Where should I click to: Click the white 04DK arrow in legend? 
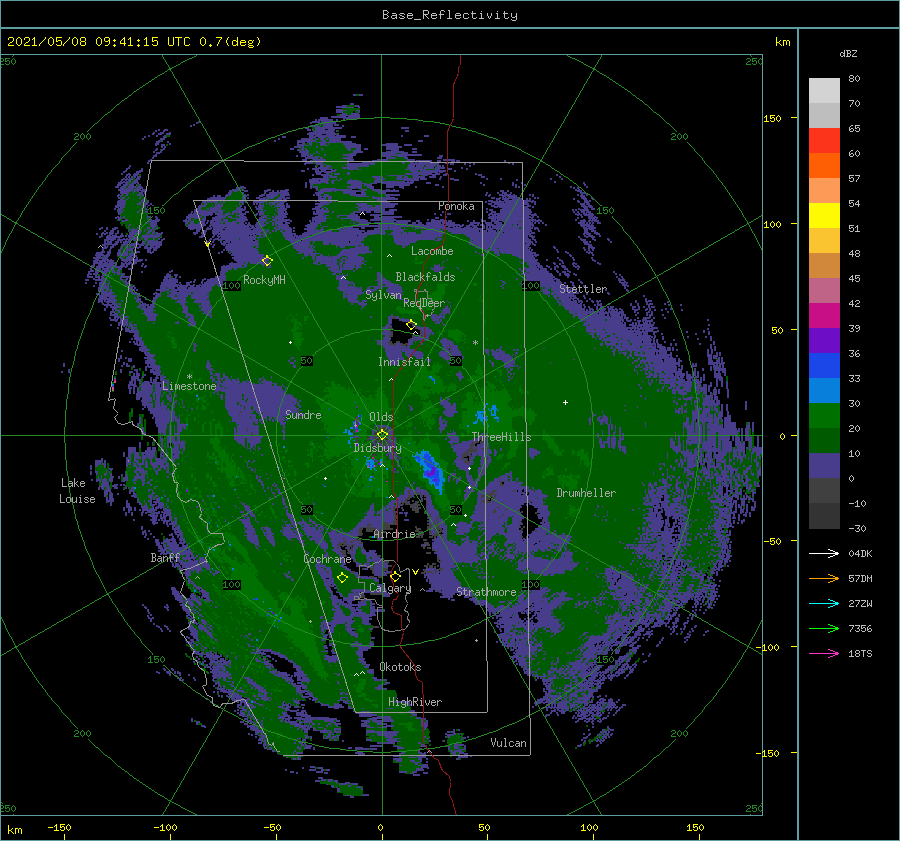824,553
